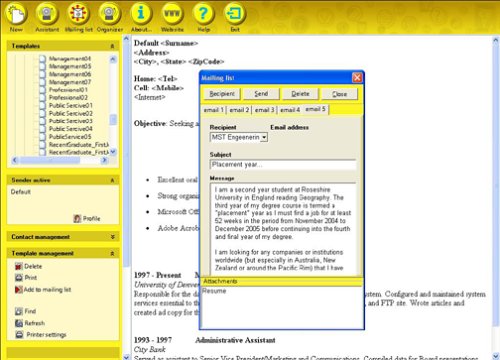Click the Delete button in Mailing list dialog
Image resolution: width=500 pixels, height=360 pixels.
coord(300,94)
